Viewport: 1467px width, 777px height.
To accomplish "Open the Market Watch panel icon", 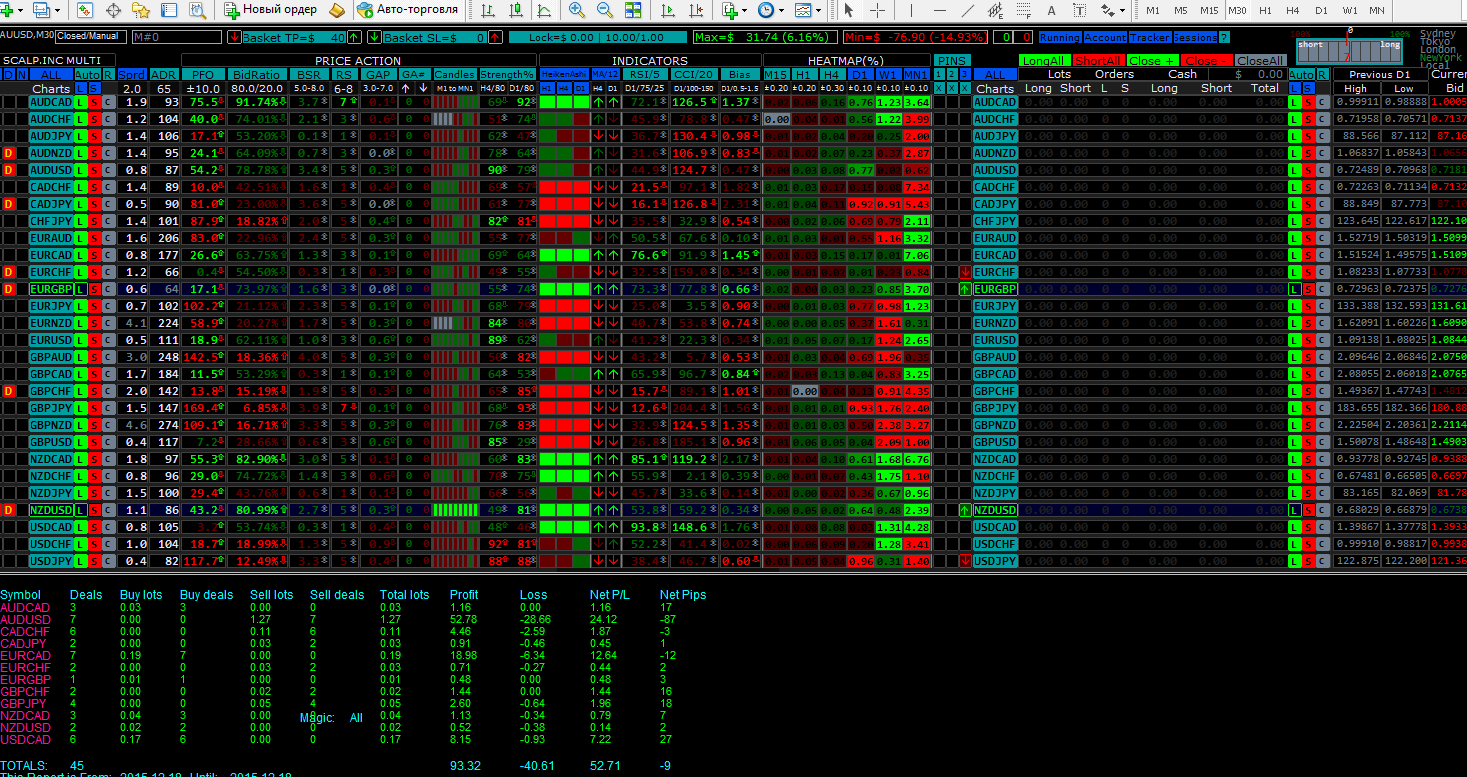I will (x=85, y=10).
